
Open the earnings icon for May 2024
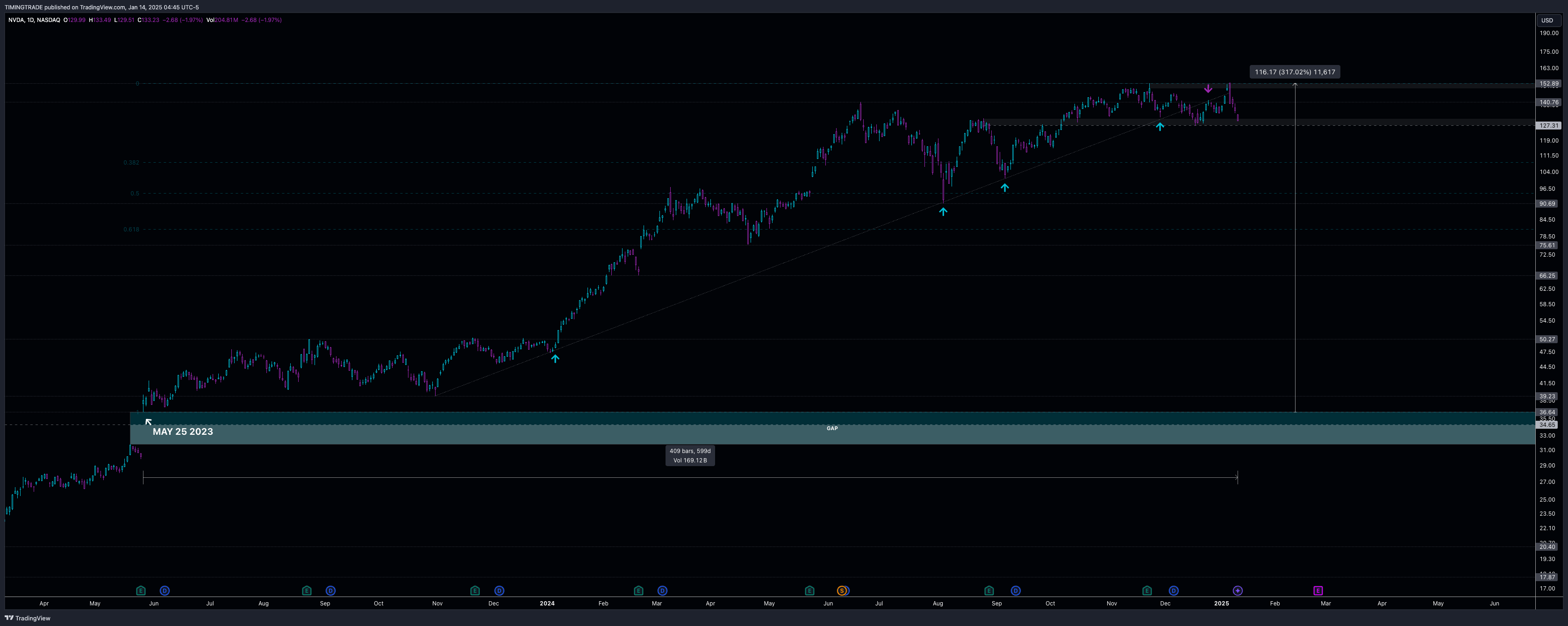tap(809, 590)
